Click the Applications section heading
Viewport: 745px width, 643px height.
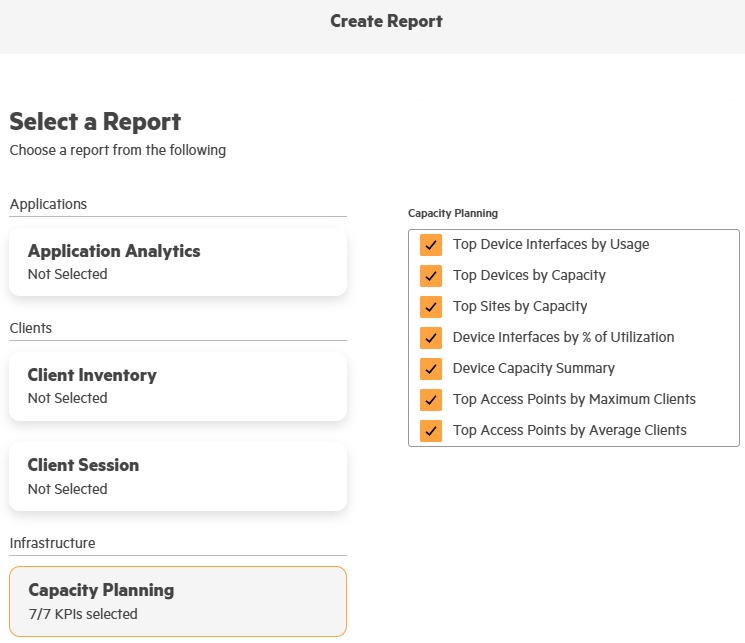pyautogui.click(x=49, y=204)
